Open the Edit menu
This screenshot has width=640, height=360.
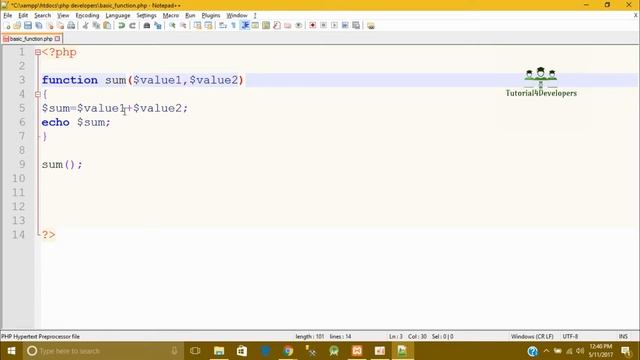coord(23,16)
